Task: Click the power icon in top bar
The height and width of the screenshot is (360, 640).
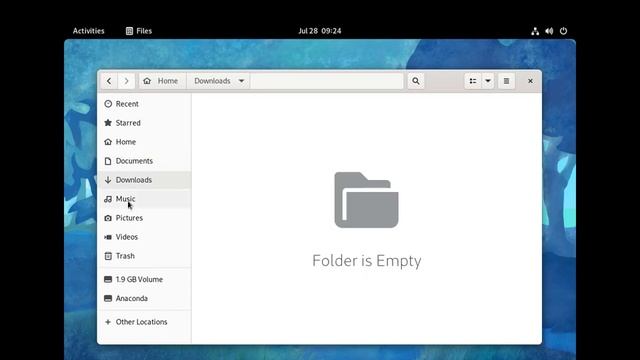Action: point(563,31)
